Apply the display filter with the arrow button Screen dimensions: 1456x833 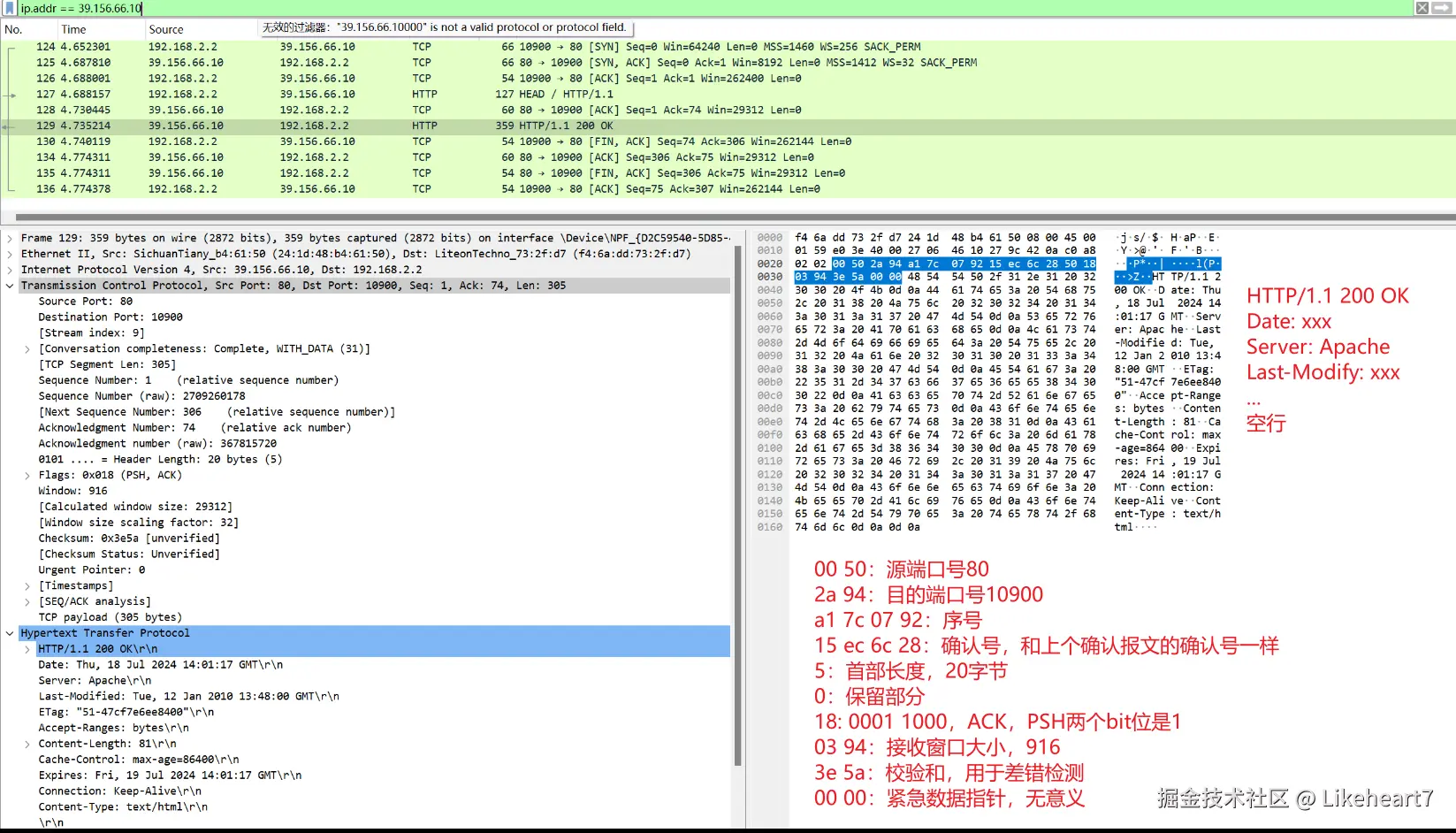pos(1444,8)
